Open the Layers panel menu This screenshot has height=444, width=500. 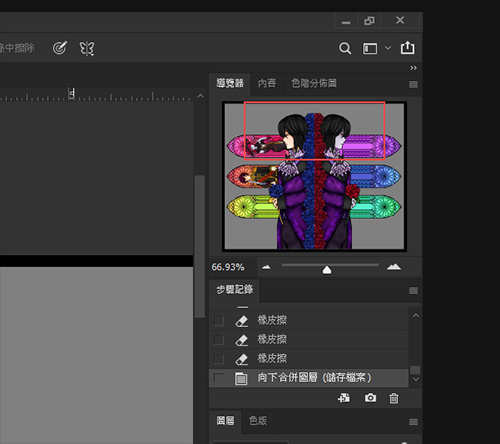tap(413, 422)
